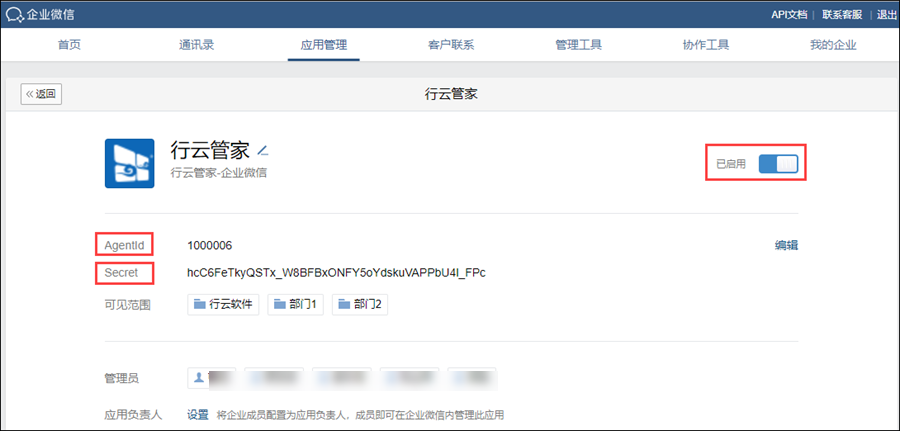Click the folder icon in 部门2 tag

[x=344, y=305]
